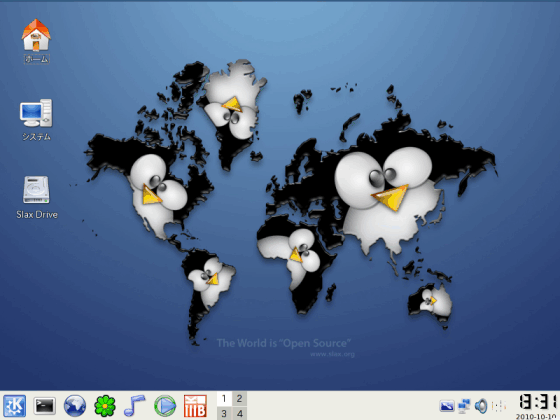
Task: Select the システム label text
Action: (x=36, y=137)
